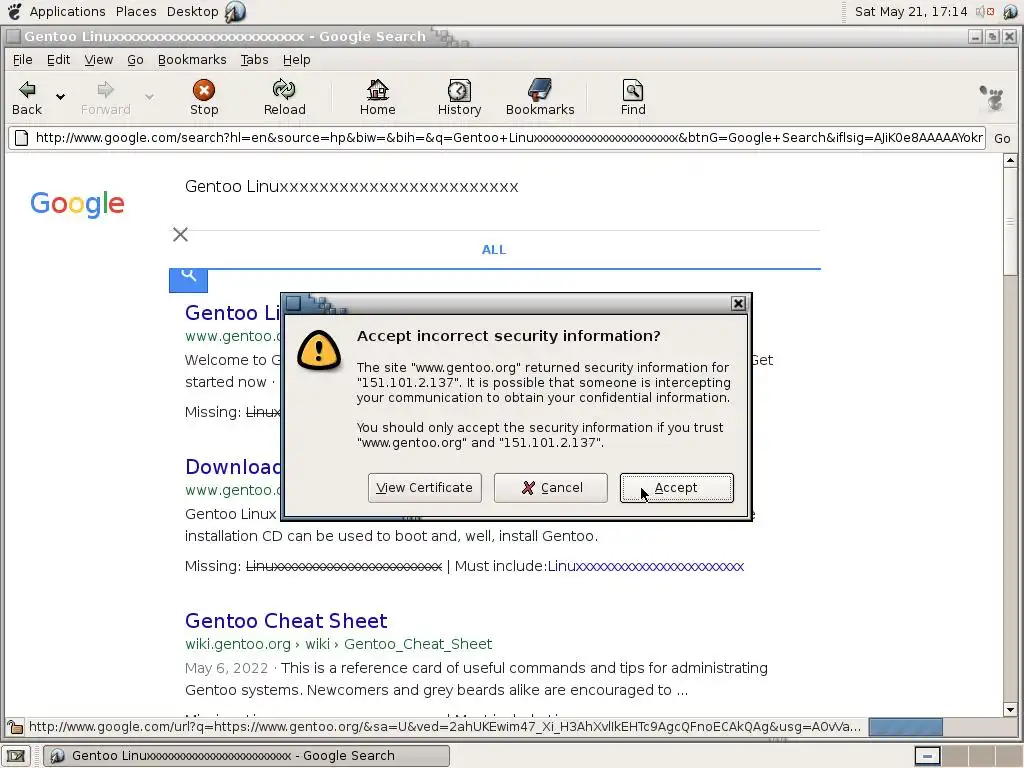This screenshot has width=1024, height=768.
Task: Click the show desktop icon in bottom panel
Action: pos(16,756)
